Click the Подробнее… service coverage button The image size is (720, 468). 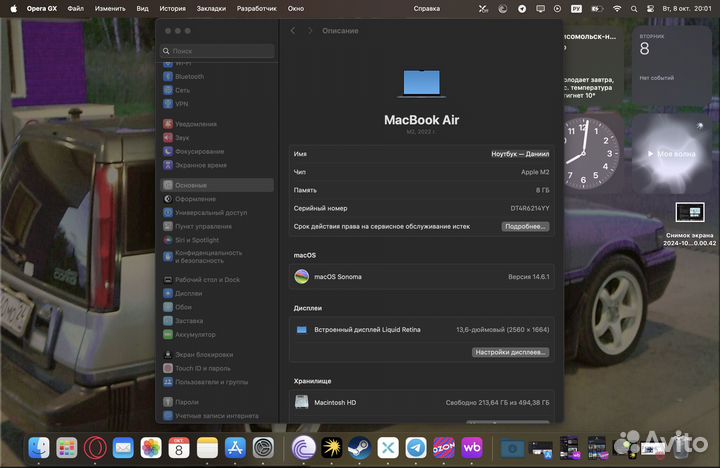pos(525,226)
